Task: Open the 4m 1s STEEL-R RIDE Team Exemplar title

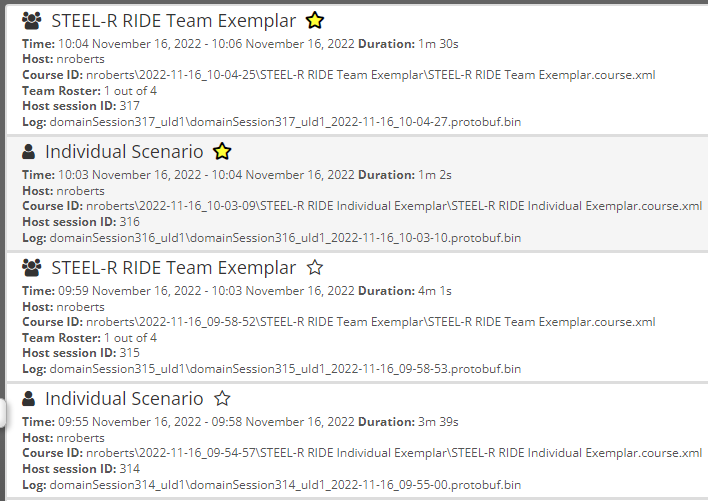Action: [174, 268]
